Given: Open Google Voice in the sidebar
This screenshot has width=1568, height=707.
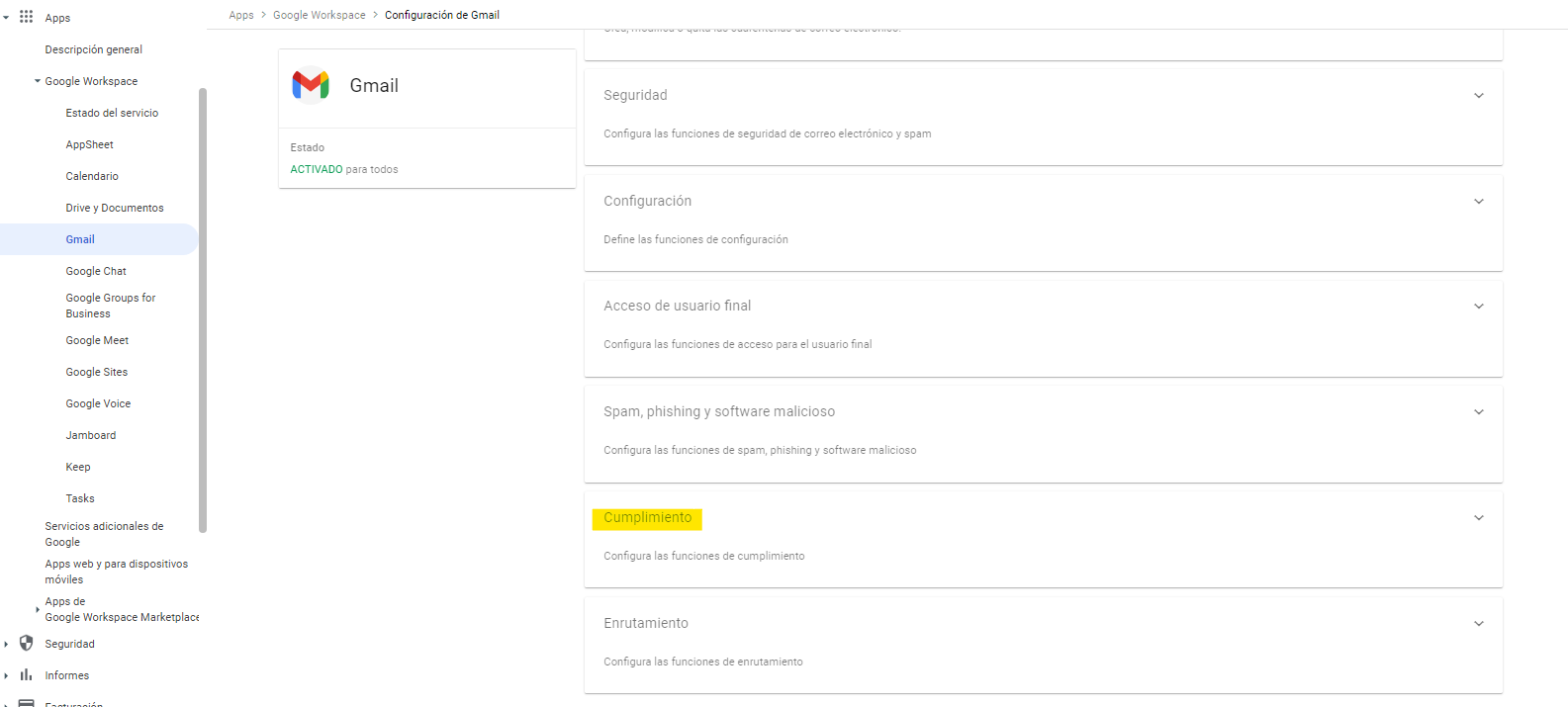Looking at the screenshot, I should 98,403.
